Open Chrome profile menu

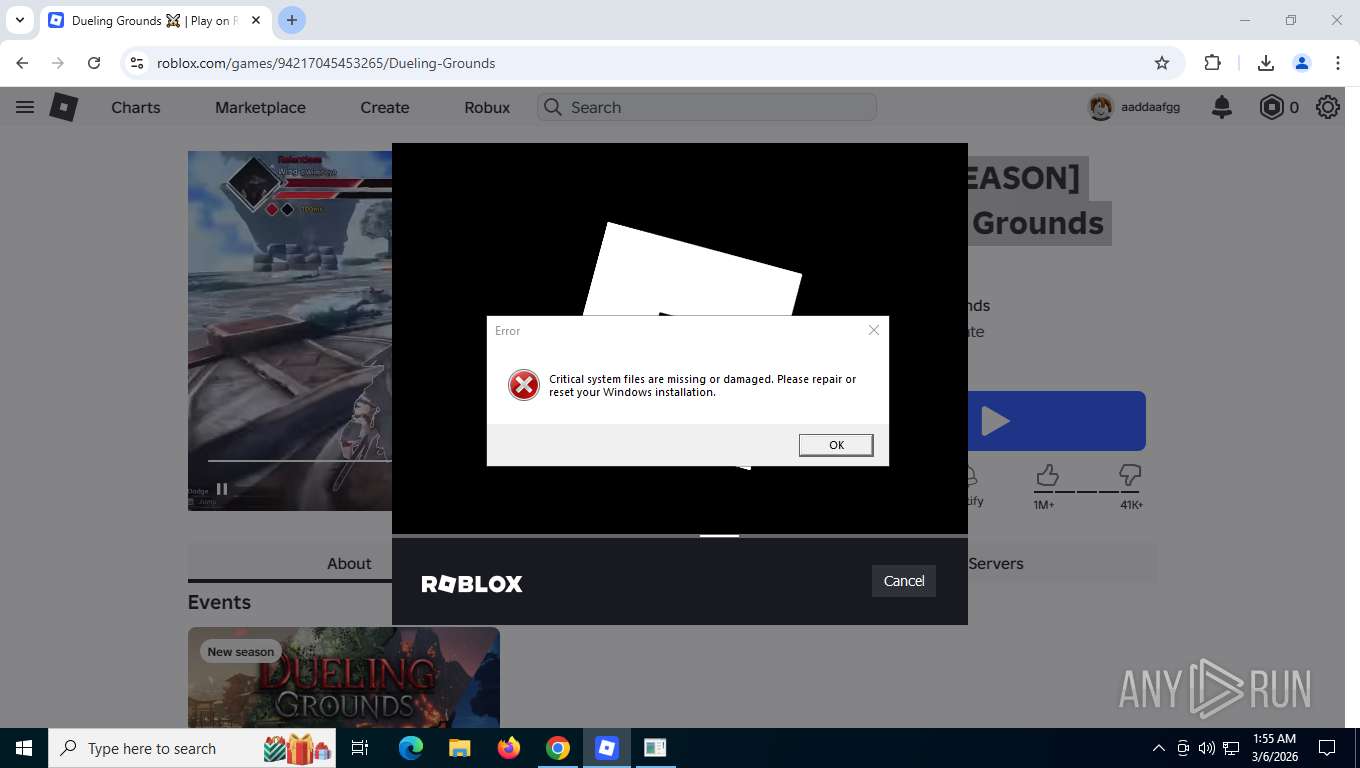tap(1302, 63)
